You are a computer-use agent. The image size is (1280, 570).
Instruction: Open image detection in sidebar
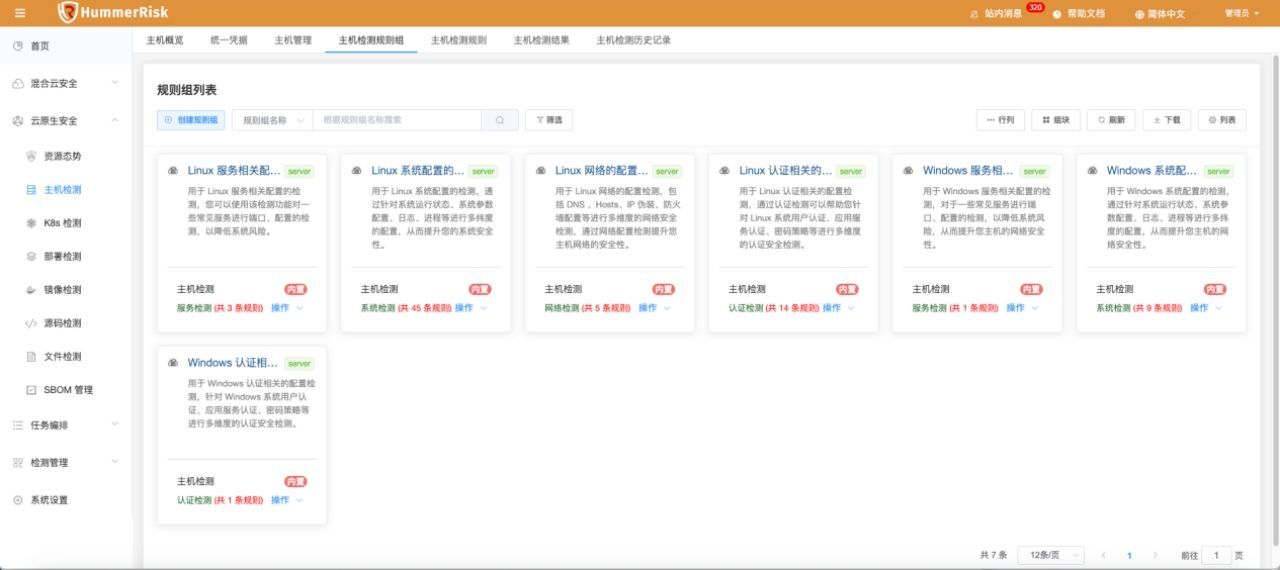tap(62, 290)
